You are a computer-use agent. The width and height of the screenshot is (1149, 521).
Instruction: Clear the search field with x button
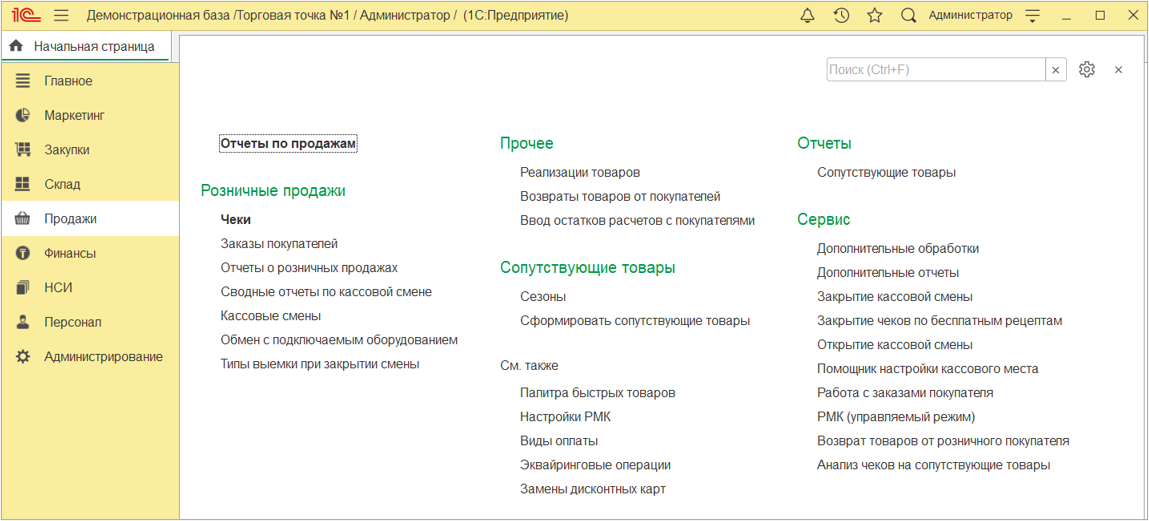(1055, 70)
